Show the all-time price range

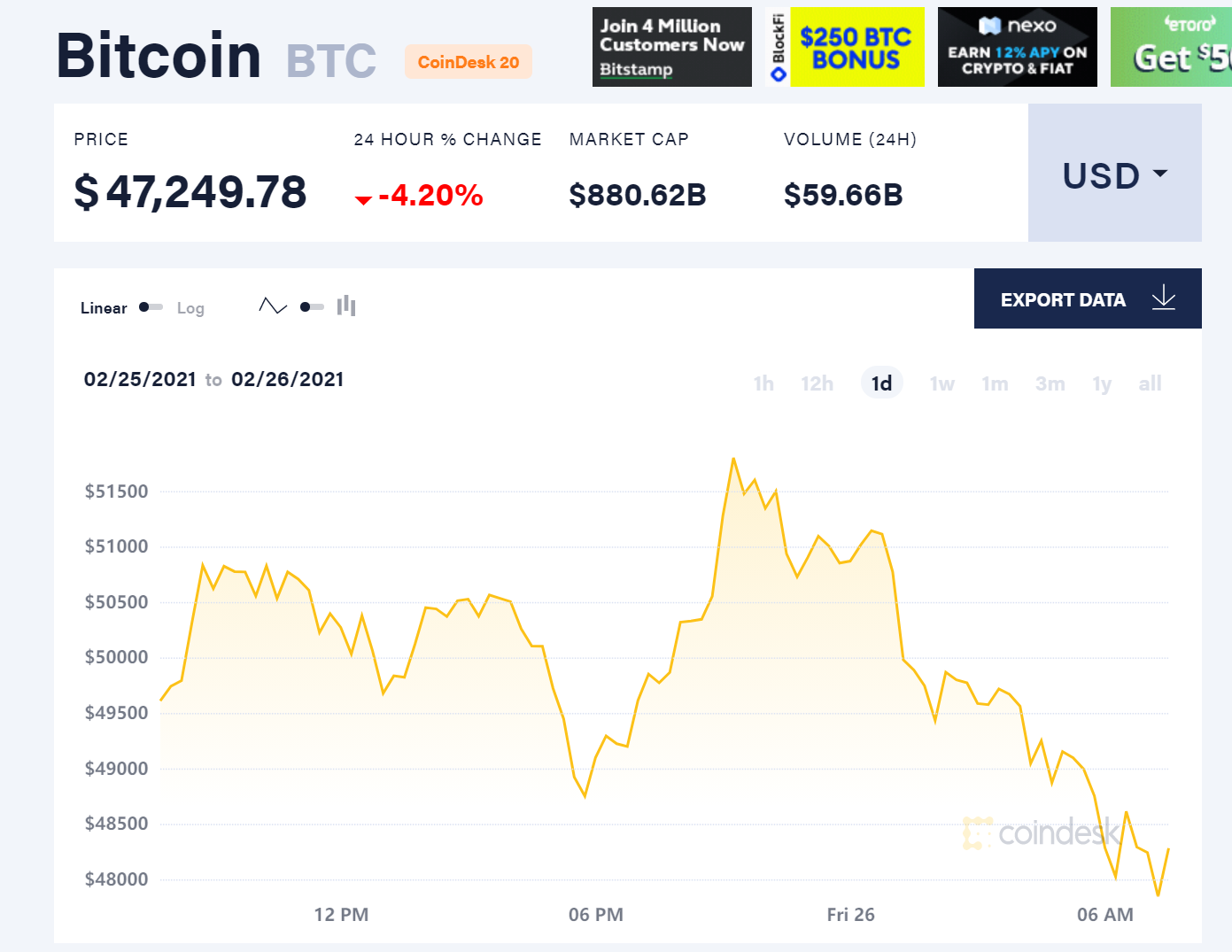pyautogui.click(x=1150, y=383)
